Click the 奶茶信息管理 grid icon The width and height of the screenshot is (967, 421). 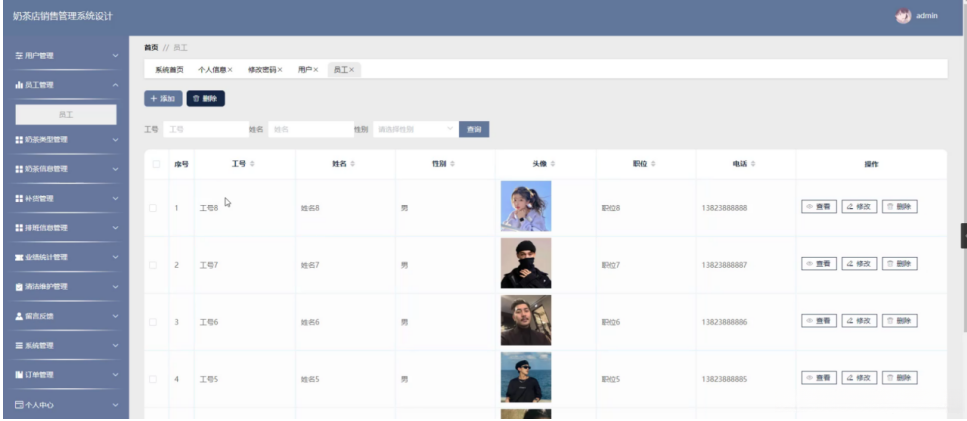click(19, 169)
